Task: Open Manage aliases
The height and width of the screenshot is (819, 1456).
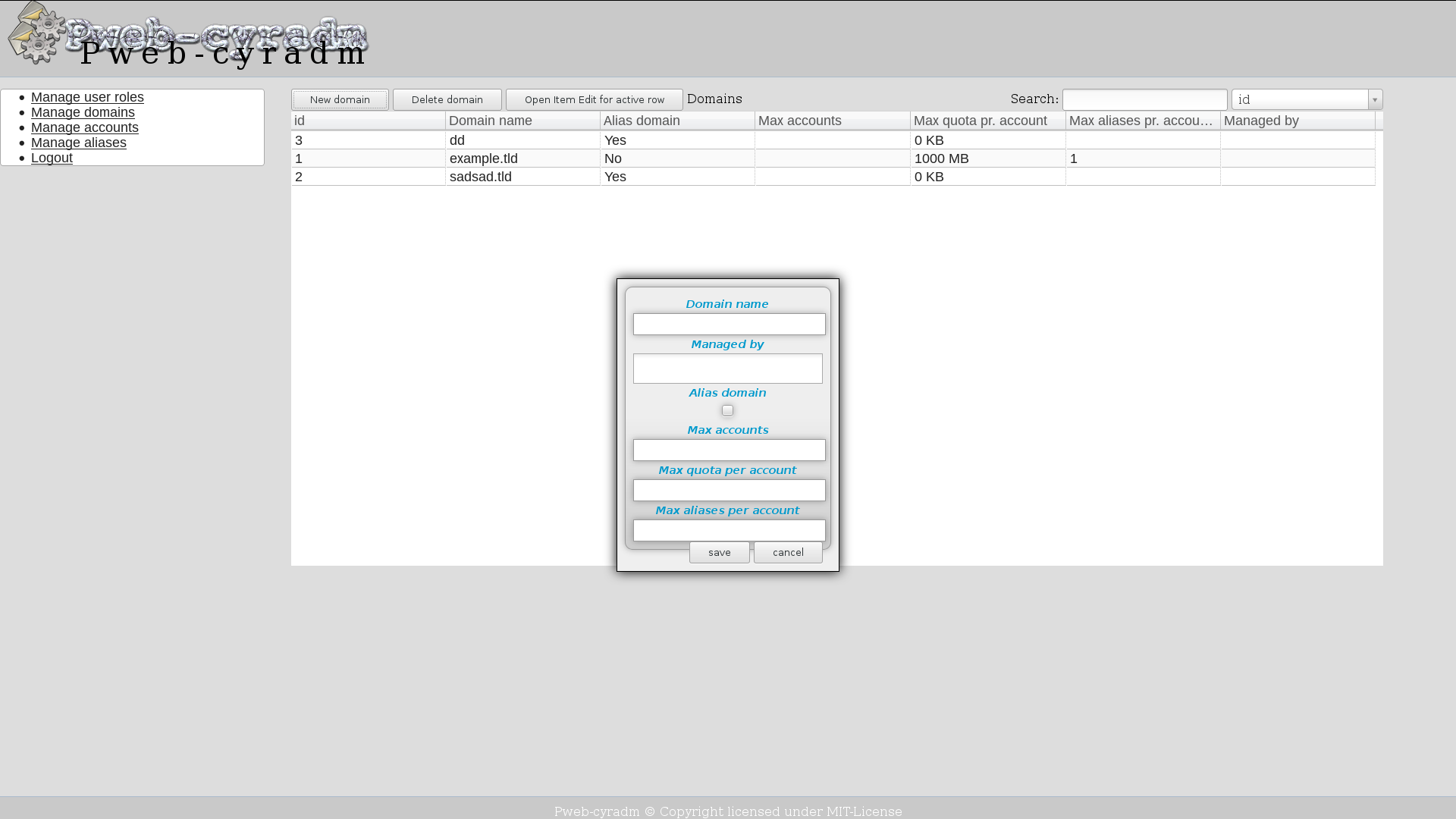Action: tap(78, 143)
